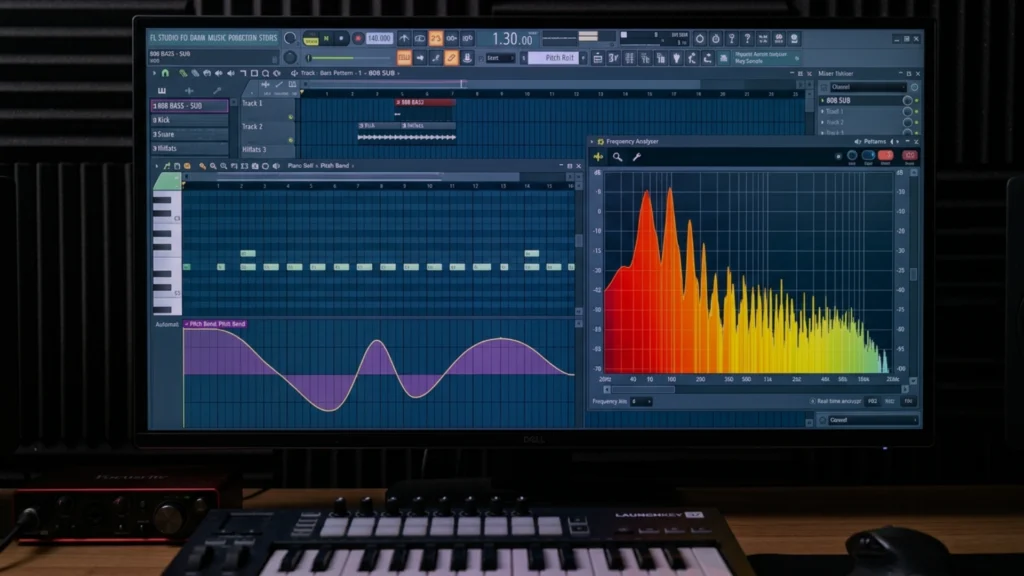Click the magnifier tool in Frequency Analyser
Viewport: 1024px width, 576px height.
pos(617,157)
